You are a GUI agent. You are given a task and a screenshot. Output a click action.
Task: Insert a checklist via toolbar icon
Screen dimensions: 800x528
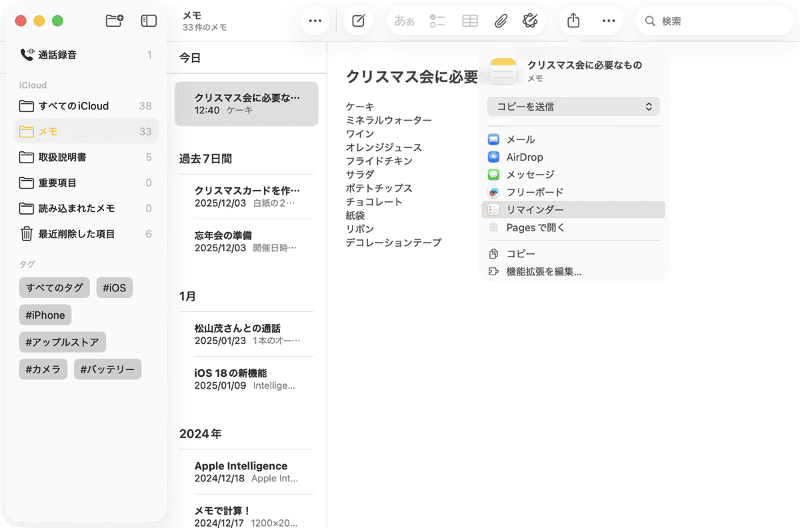(x=437, y=21)
